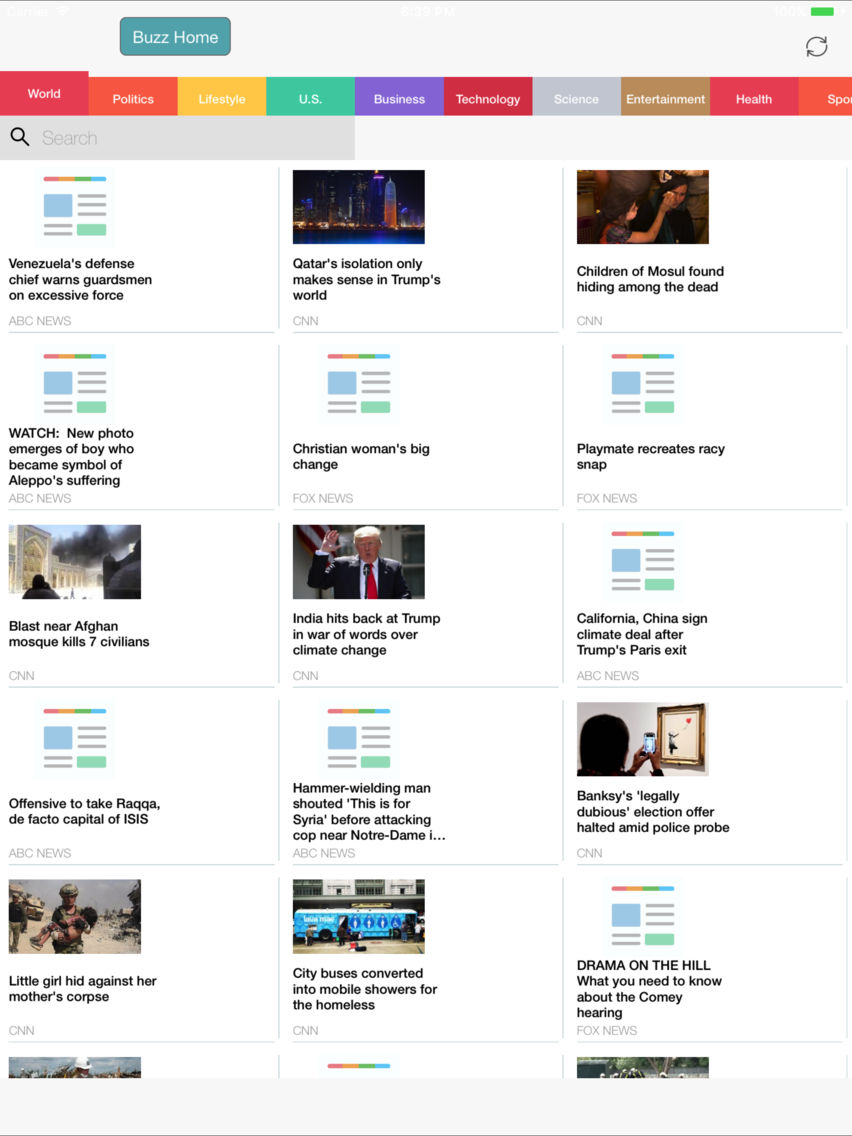Viewport: 852px width, 1136px height.
Task: View the Business news tab
Action: pos(399,98)
